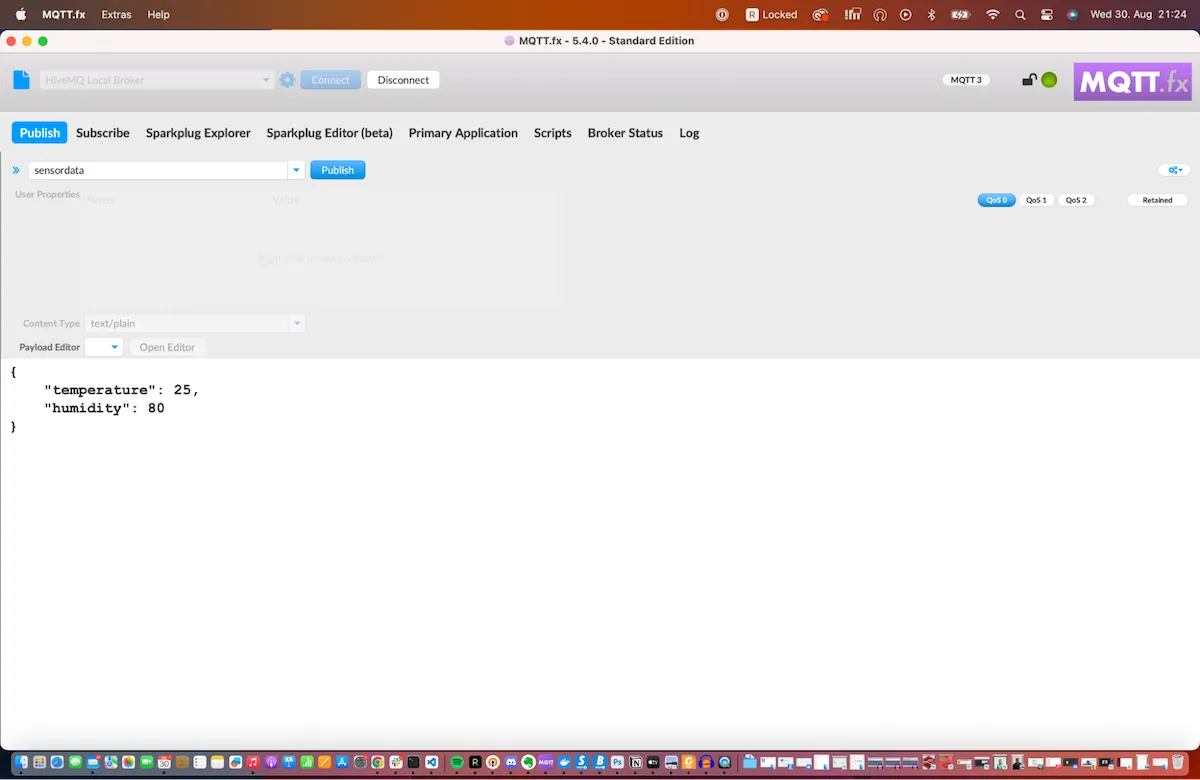This screenshot has height=780, width=1200.
Task: Open Discord from the Dock
Action: click(510, 762)
